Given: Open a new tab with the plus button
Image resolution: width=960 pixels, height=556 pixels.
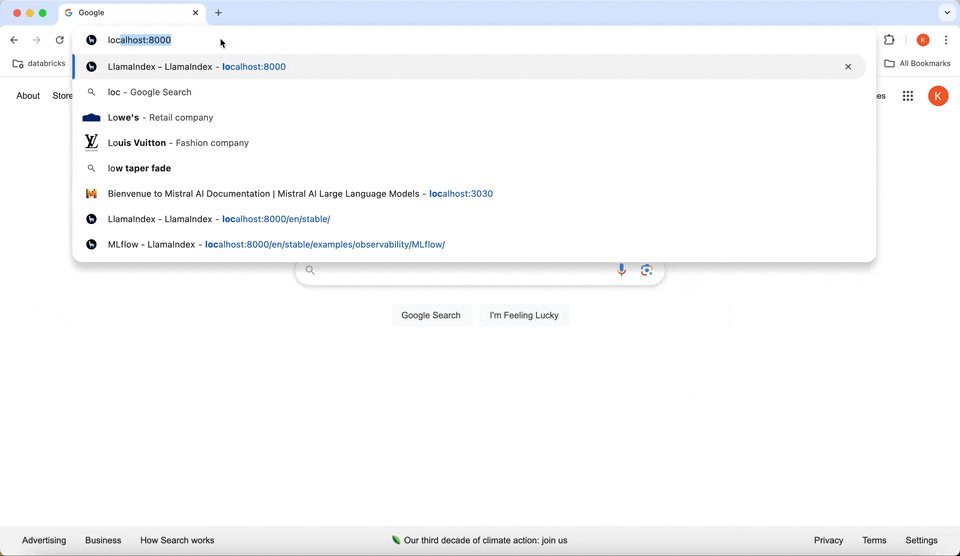Looking at the screenshot, I should (218, 13).
